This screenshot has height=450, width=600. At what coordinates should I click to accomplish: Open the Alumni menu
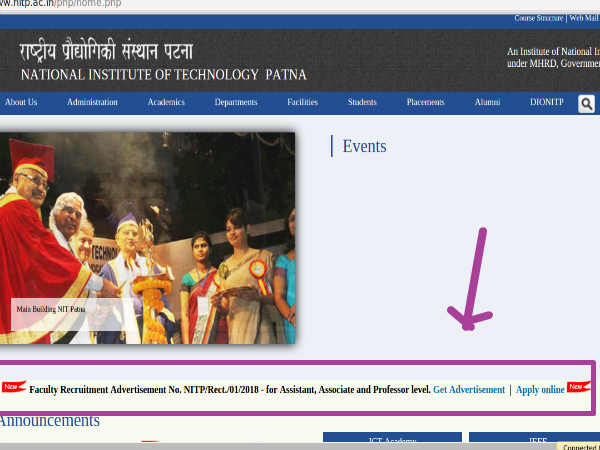point(488,102)
